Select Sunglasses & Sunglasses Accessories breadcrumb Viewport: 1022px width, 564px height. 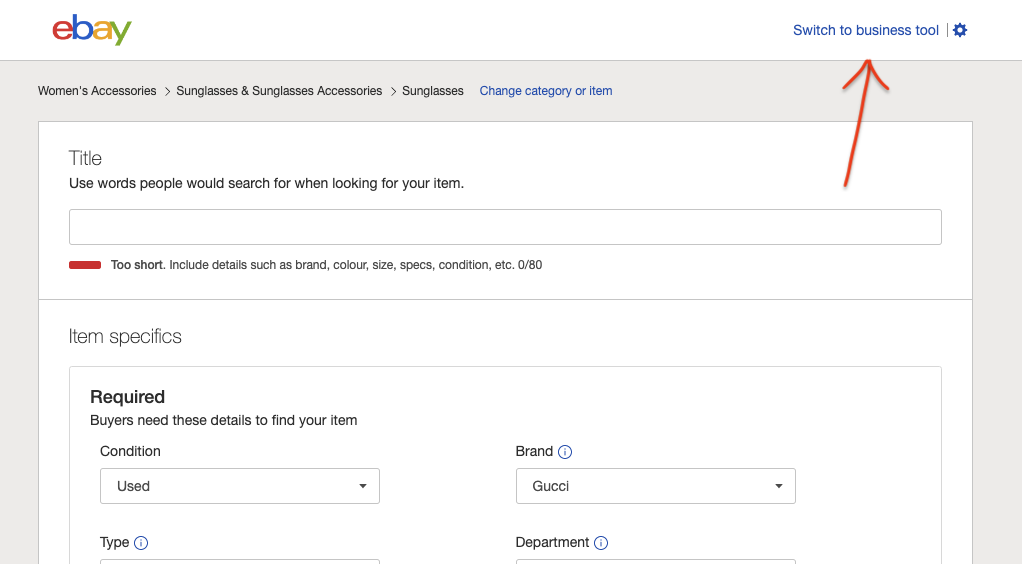click(x=279, y=91)
